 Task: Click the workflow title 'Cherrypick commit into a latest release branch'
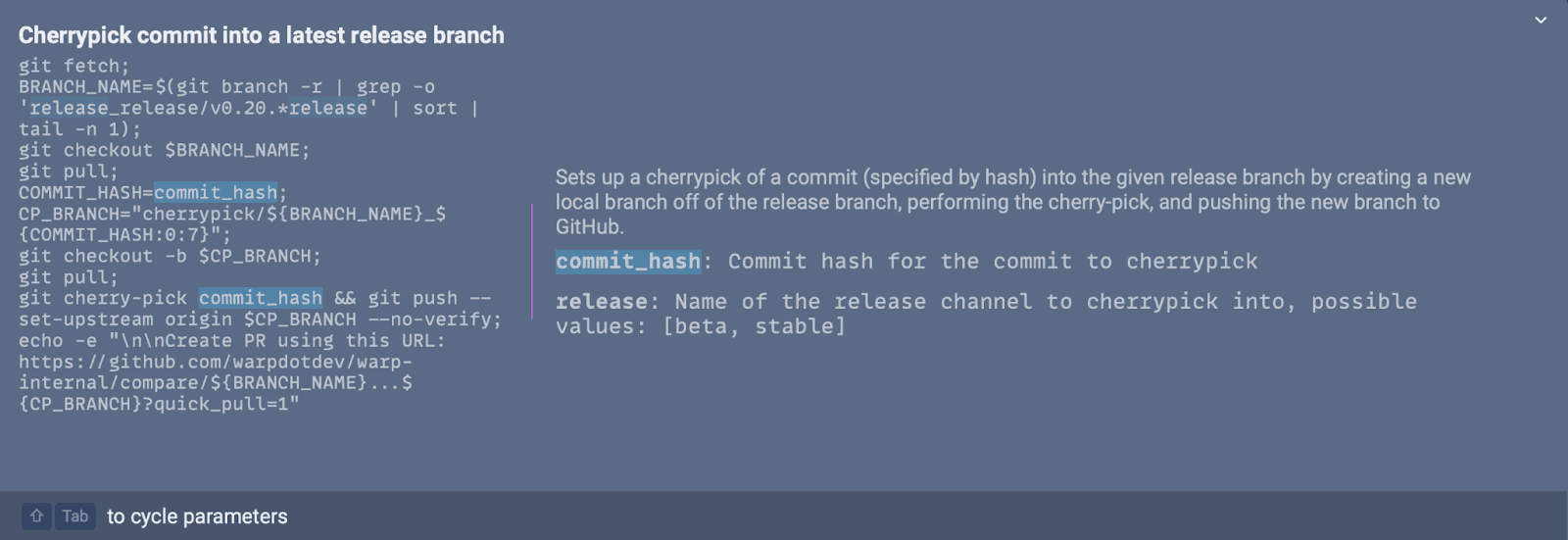(x=261, y=35)
